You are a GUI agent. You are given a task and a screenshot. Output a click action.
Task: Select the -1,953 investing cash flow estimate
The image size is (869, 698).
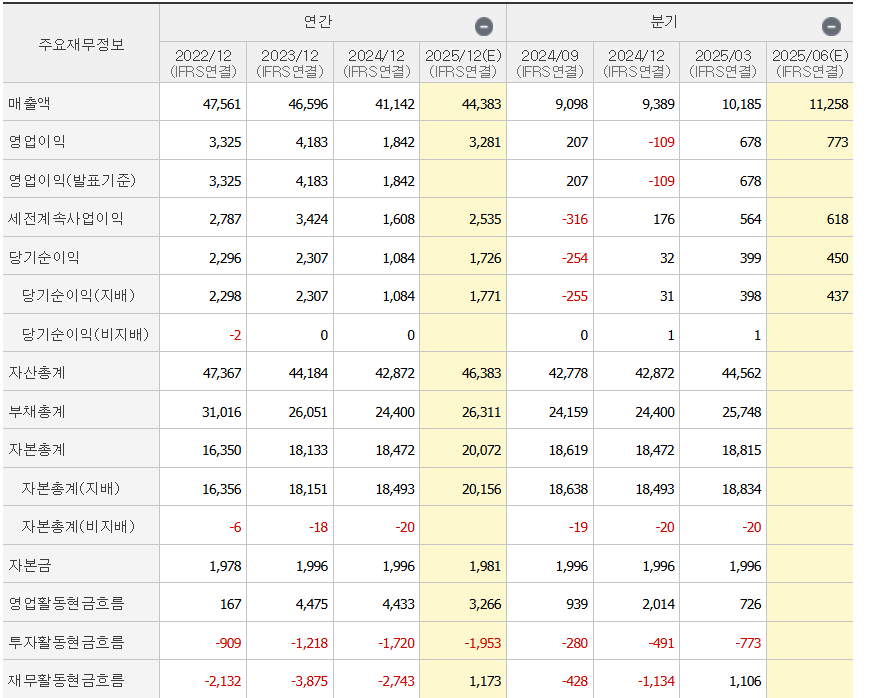click(483, 644)
